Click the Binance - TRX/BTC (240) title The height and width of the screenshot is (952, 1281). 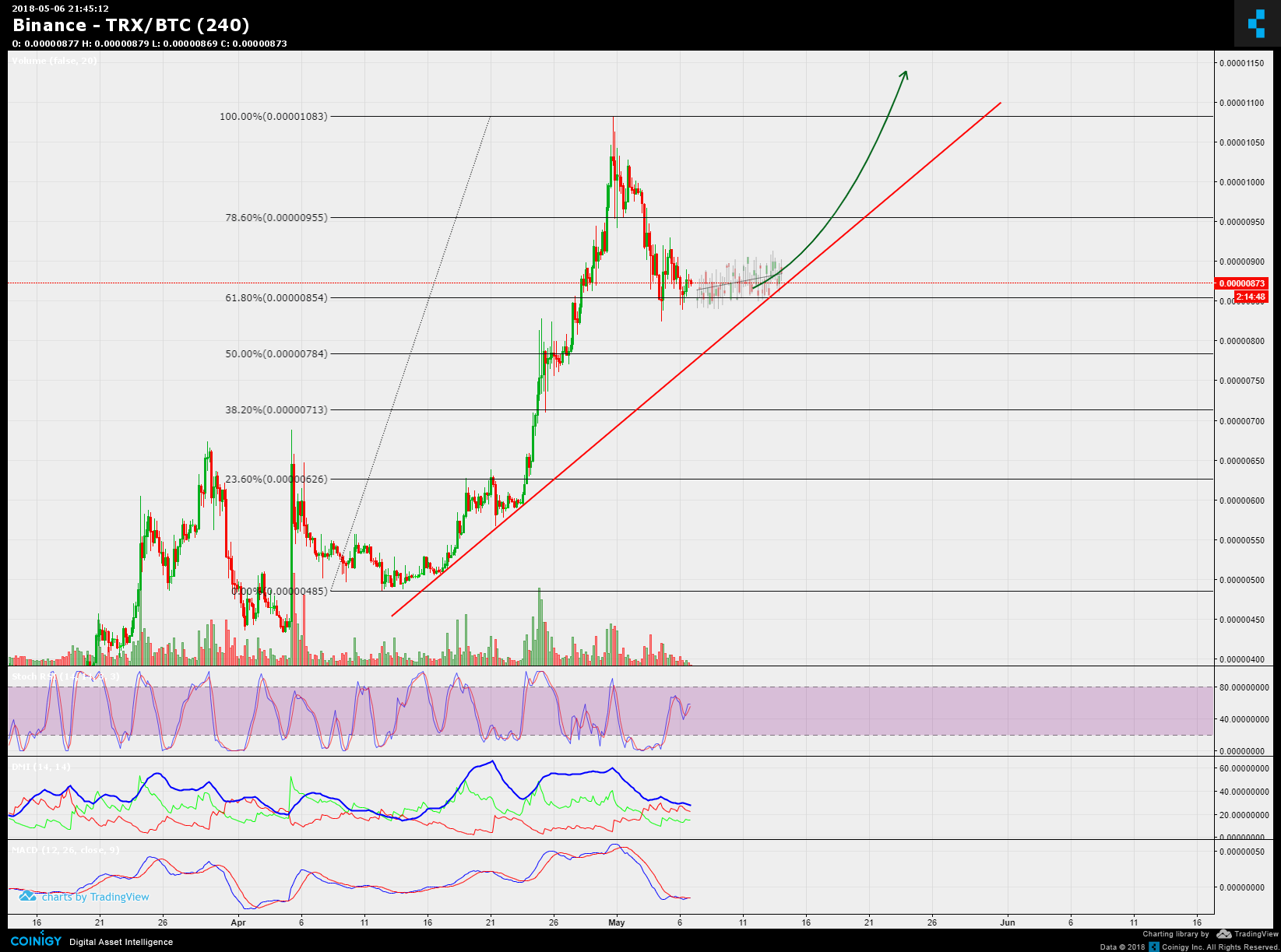click(x=131, y=25)
